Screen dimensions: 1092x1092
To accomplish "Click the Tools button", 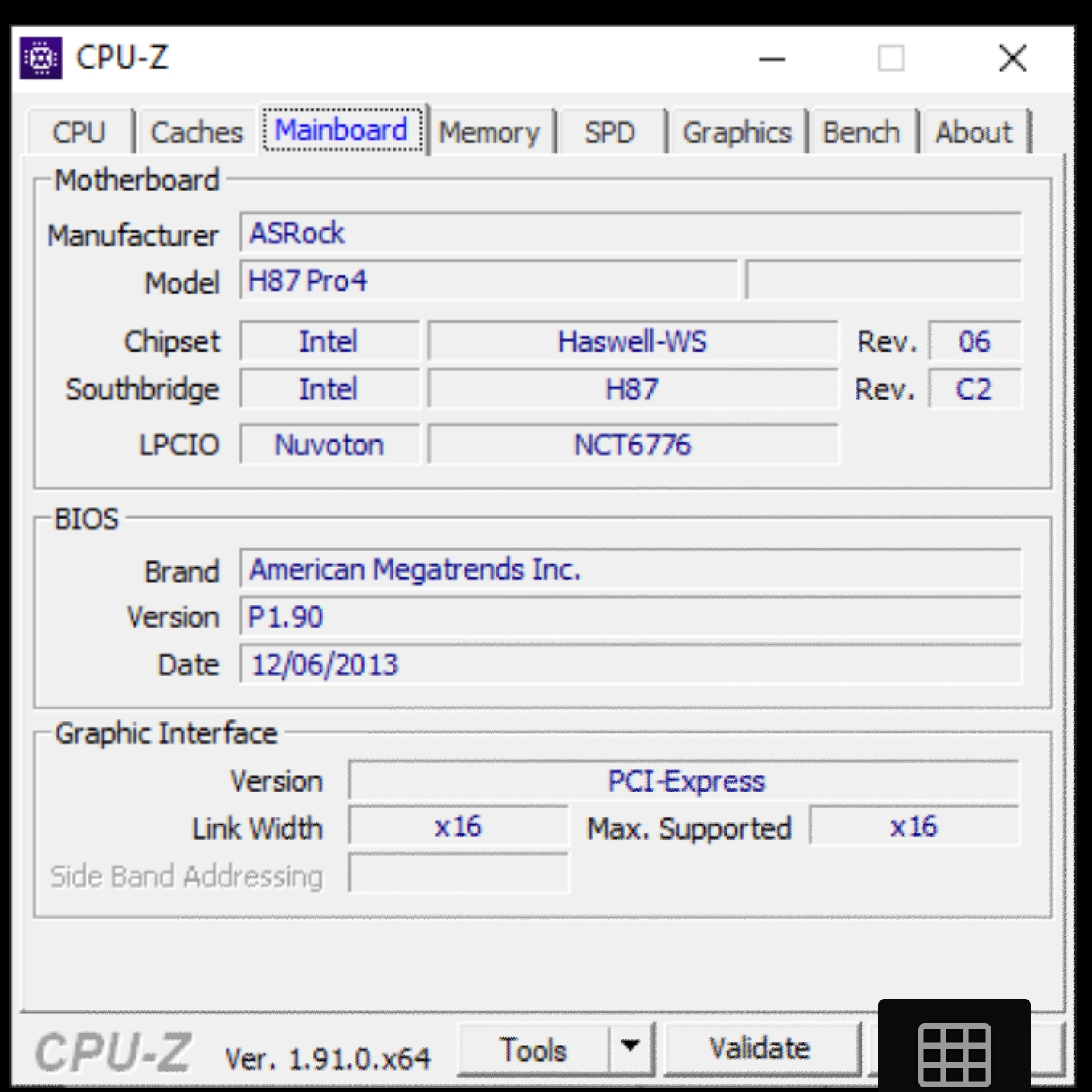I will (534, 1050).
